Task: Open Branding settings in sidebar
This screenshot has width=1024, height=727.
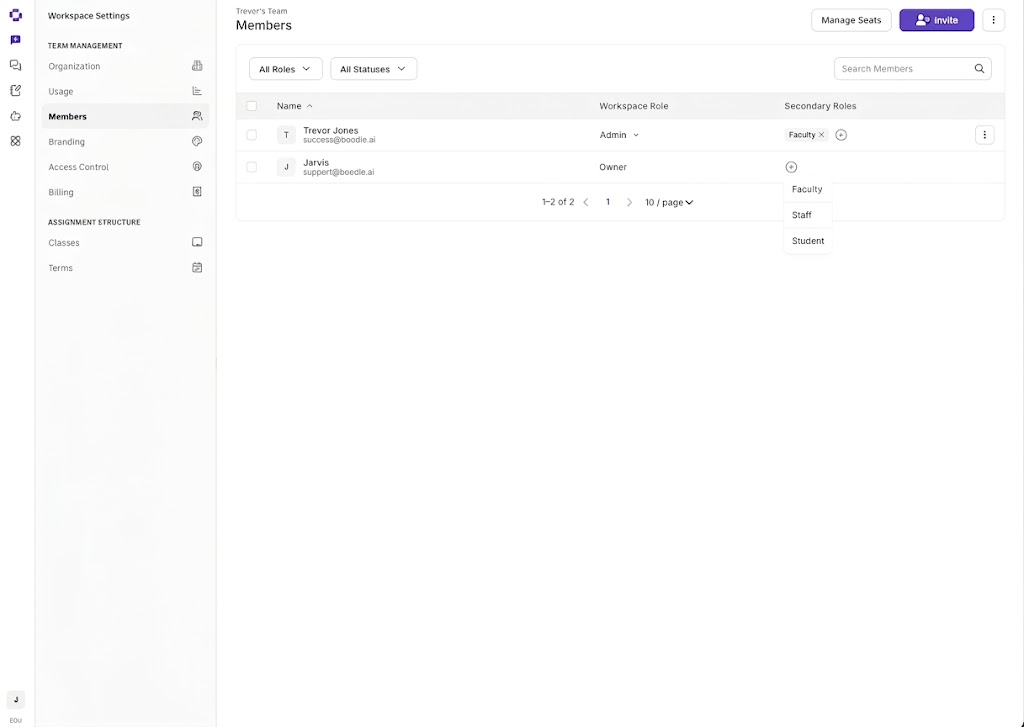Action: [x=125, y=142]
